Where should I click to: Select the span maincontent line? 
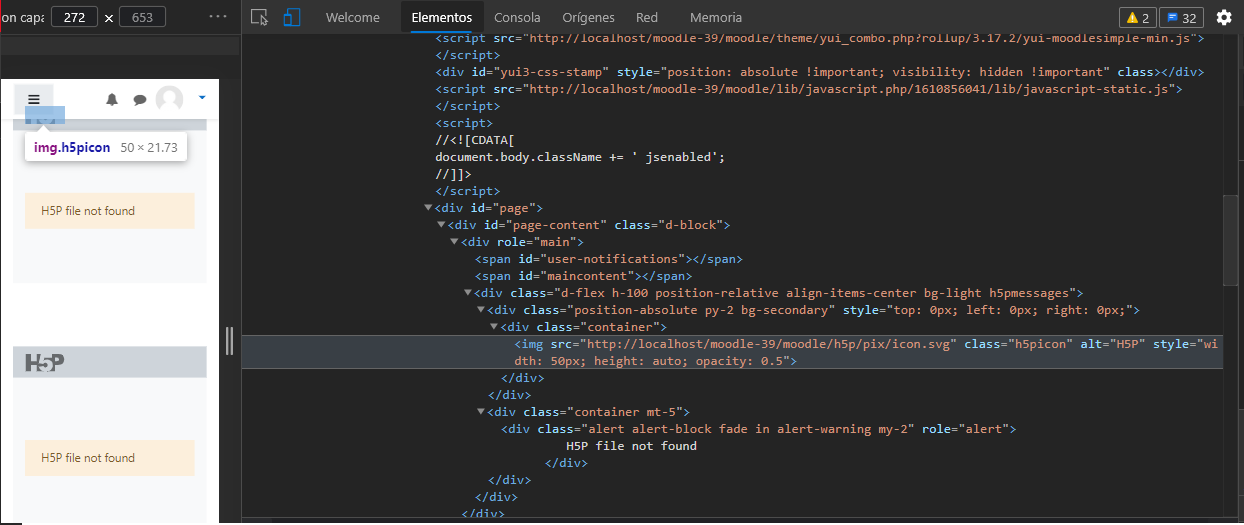coord(583,276)
